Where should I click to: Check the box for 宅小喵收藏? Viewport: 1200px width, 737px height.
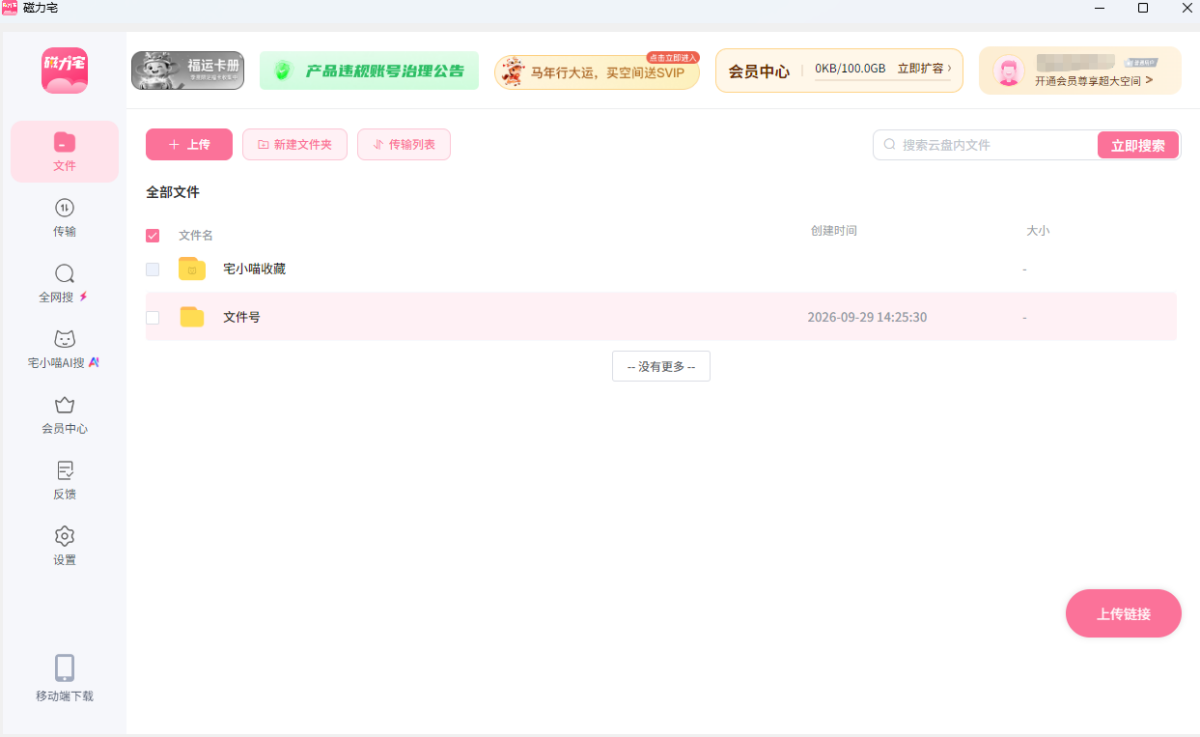point(153,269)
